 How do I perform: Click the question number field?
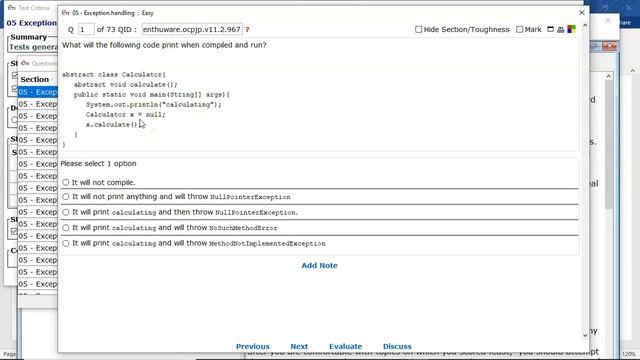86,29
